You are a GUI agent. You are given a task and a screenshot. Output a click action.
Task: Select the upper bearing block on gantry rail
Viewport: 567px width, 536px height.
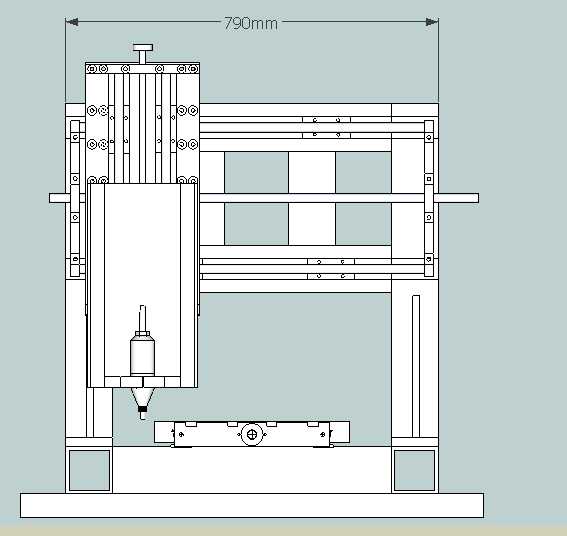pyautogui.click(x=326, y=127)
